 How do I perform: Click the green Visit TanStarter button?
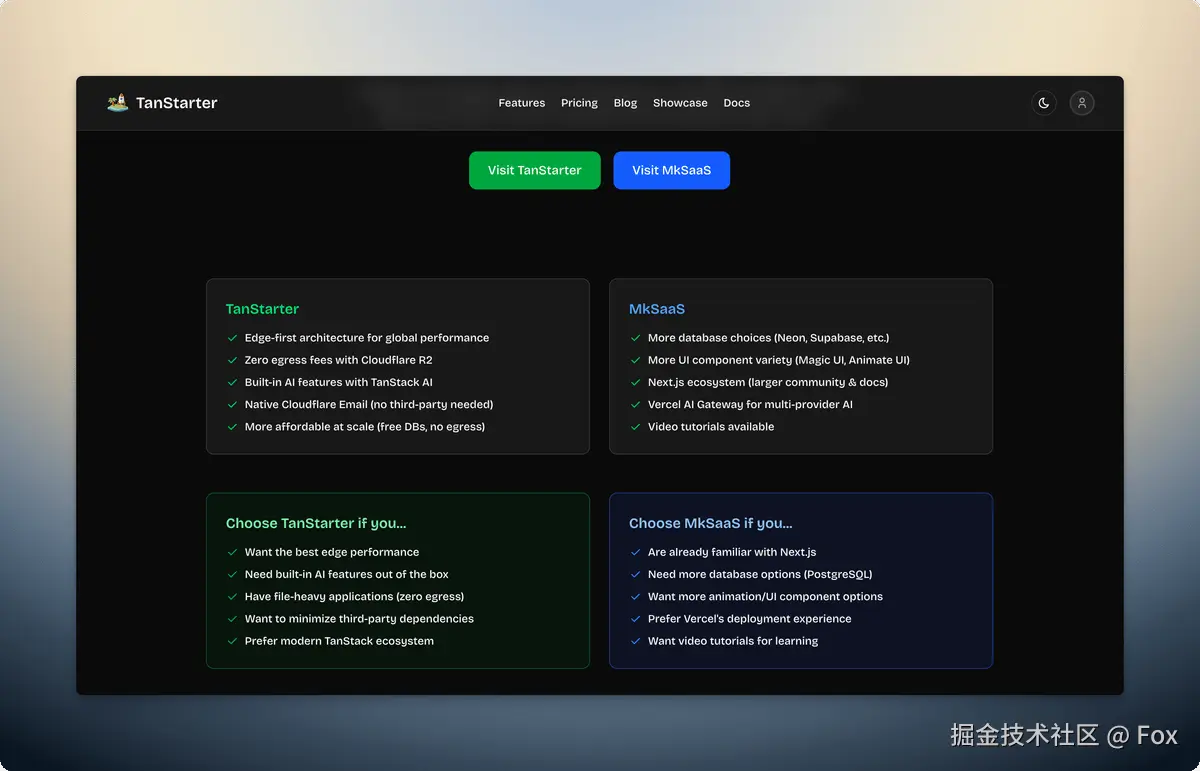coord(535,170)
